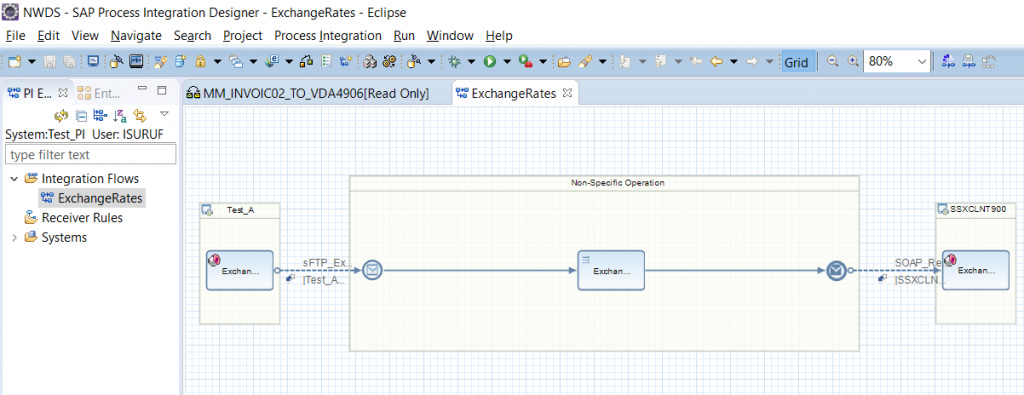This screenshot has height=395, width=1024.
Task: Click the Save All icon
Action: click(69, 61)
